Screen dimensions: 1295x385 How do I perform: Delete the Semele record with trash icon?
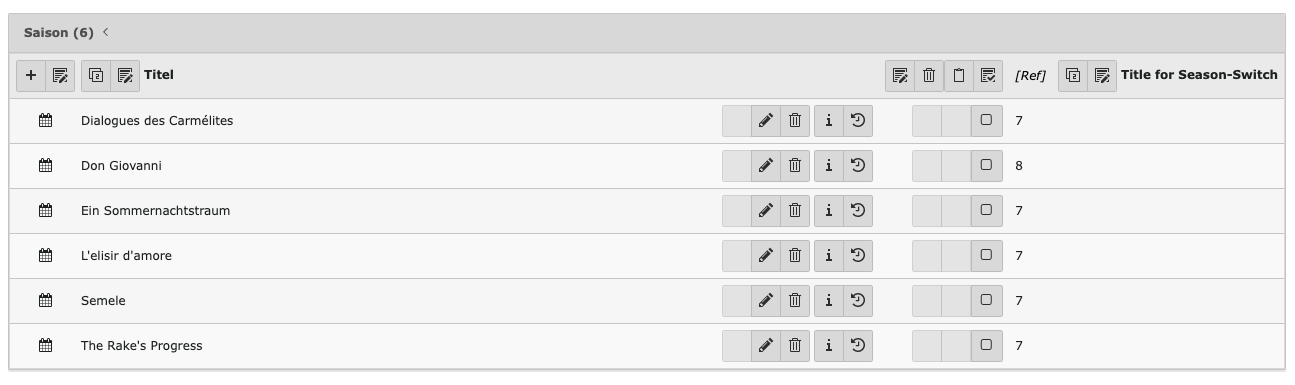[795, 301]
